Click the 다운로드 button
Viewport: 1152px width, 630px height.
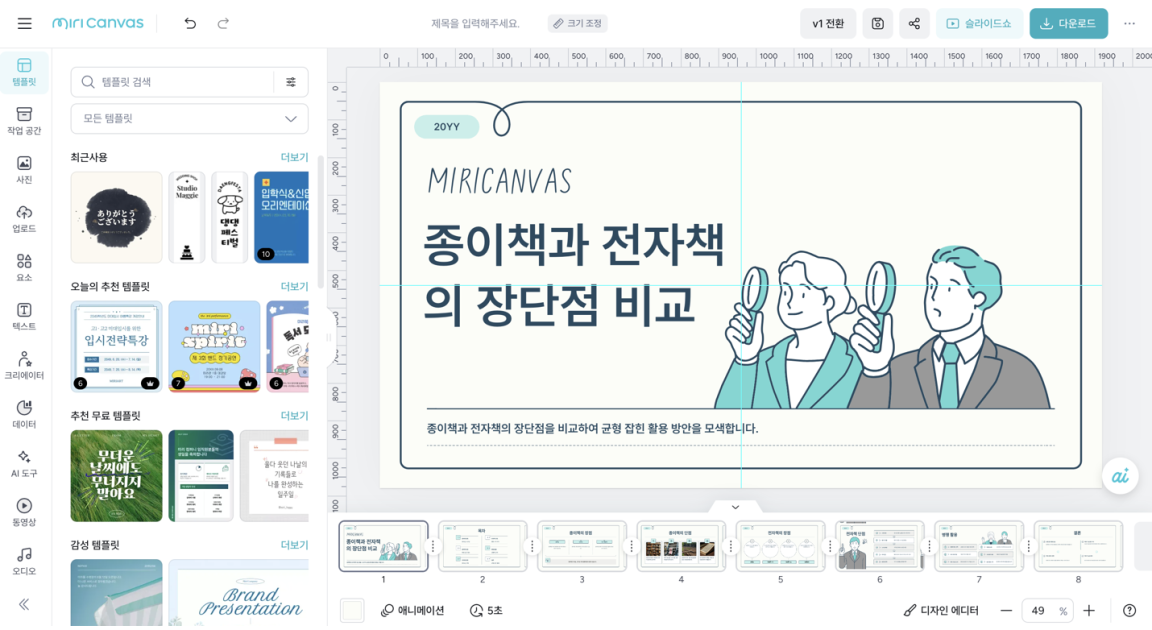click(x=1068, y=23)
